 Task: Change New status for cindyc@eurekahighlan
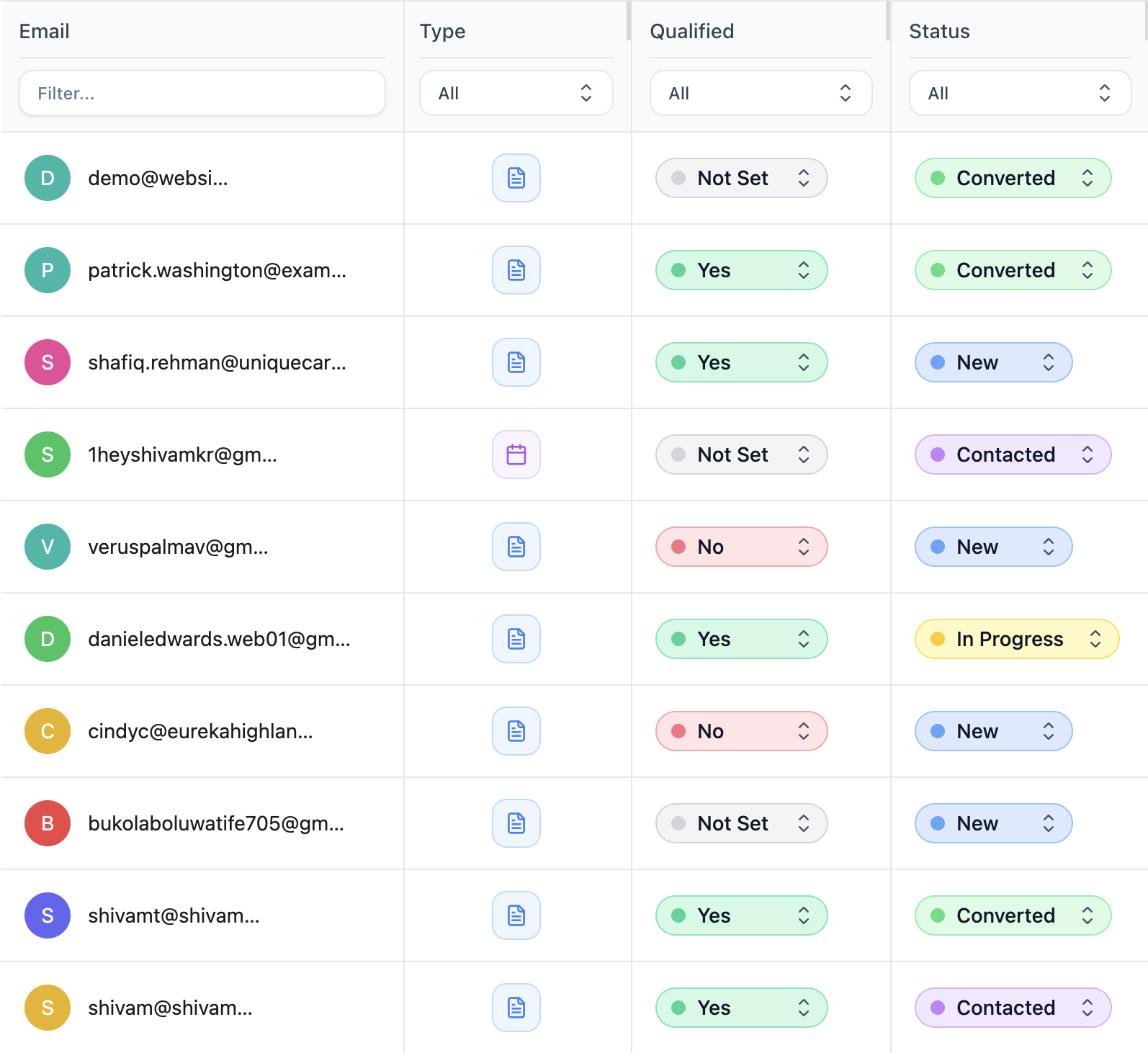994,731
